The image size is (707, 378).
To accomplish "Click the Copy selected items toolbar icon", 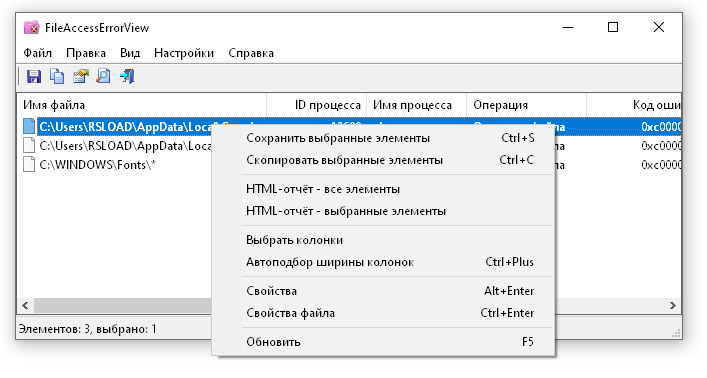I will point(57,76).
